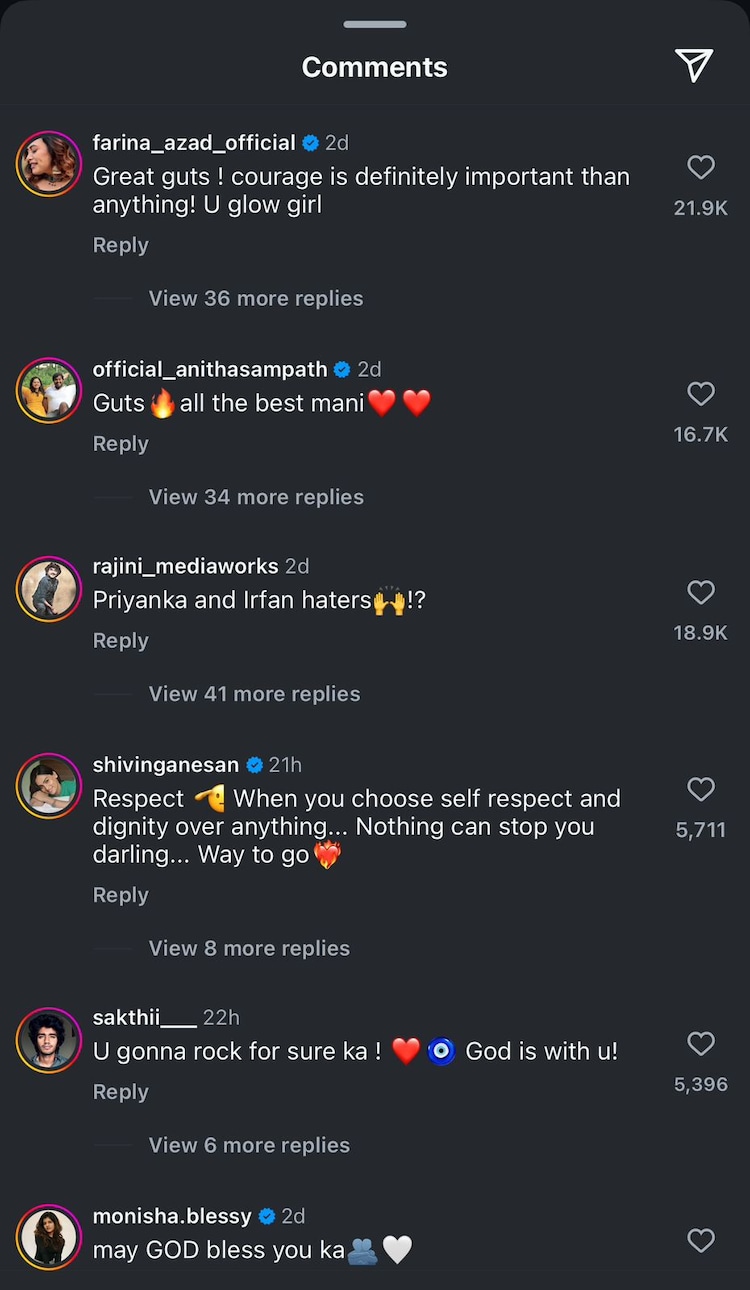Open farina_azad_official's profile picture

48,163
